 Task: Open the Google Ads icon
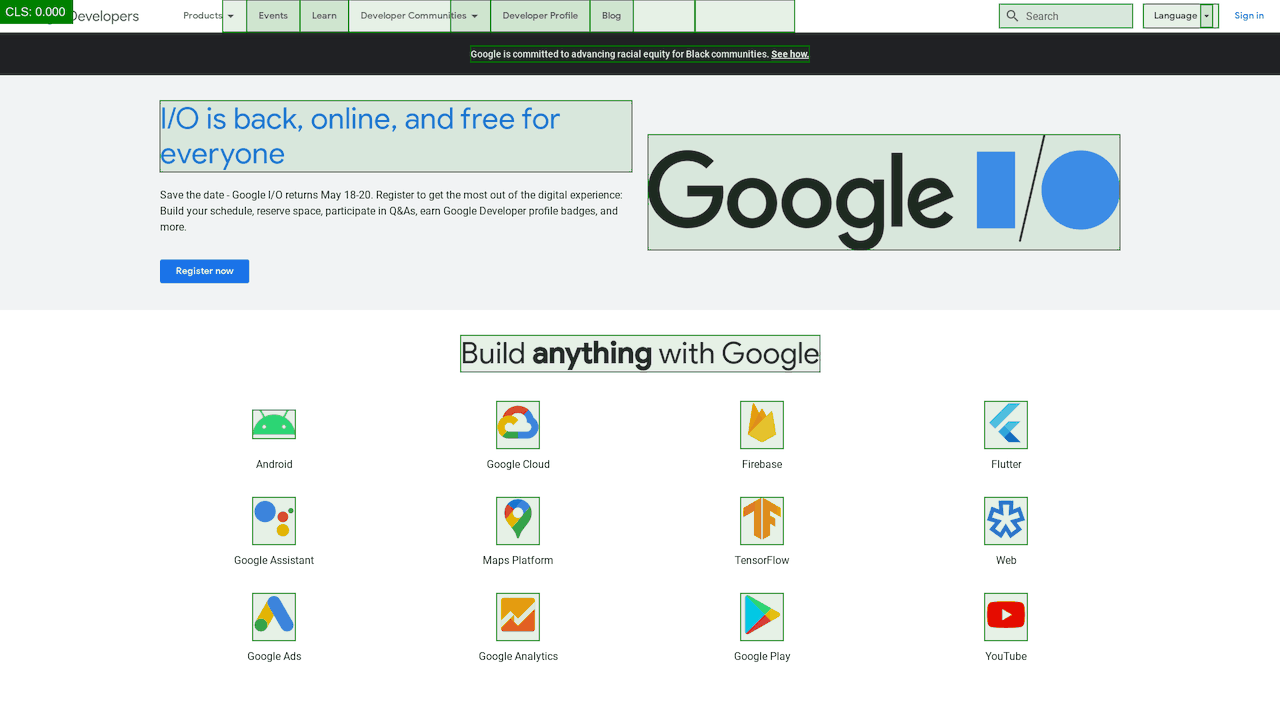pos(273,616)
